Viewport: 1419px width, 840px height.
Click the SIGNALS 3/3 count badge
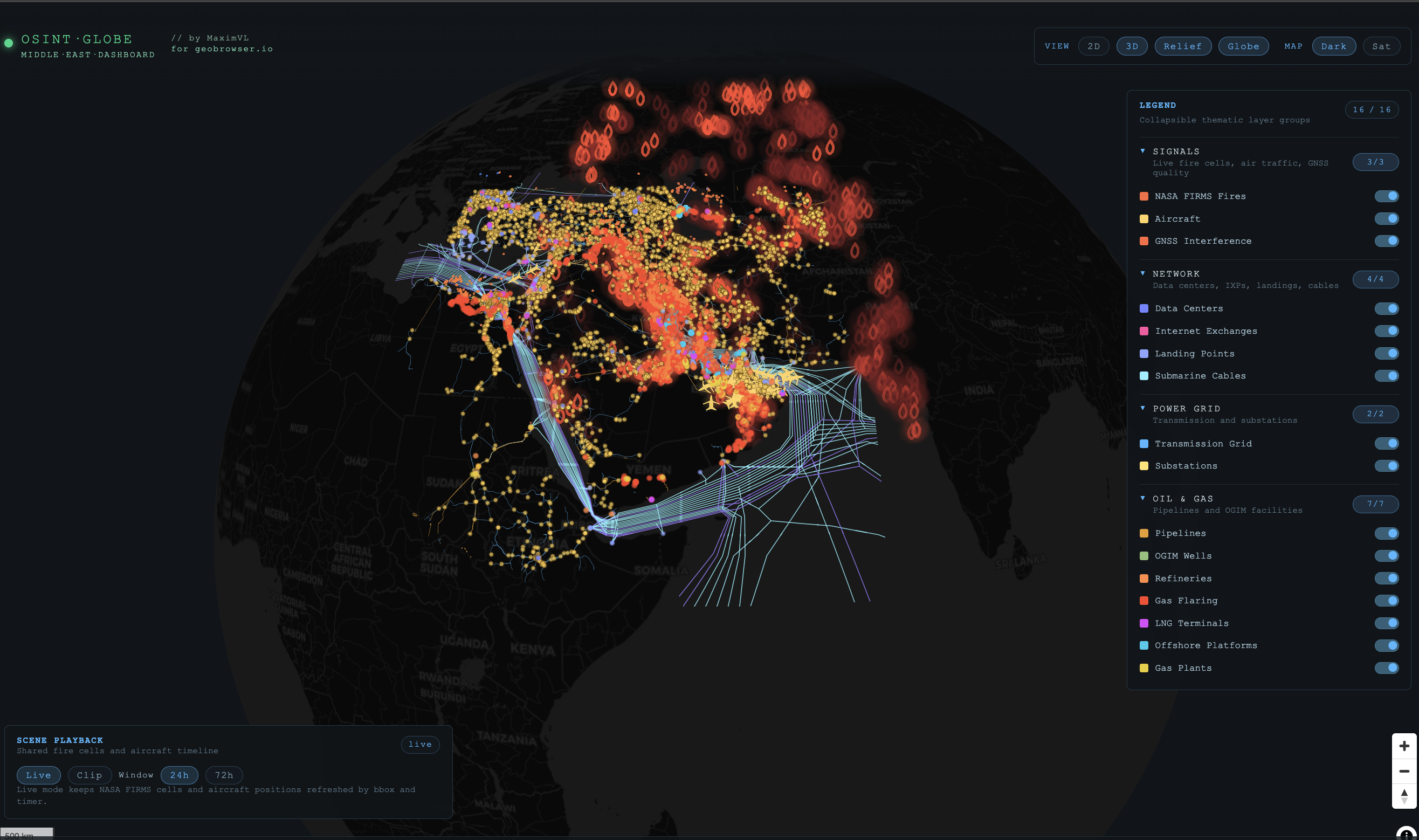[1375, 162]
